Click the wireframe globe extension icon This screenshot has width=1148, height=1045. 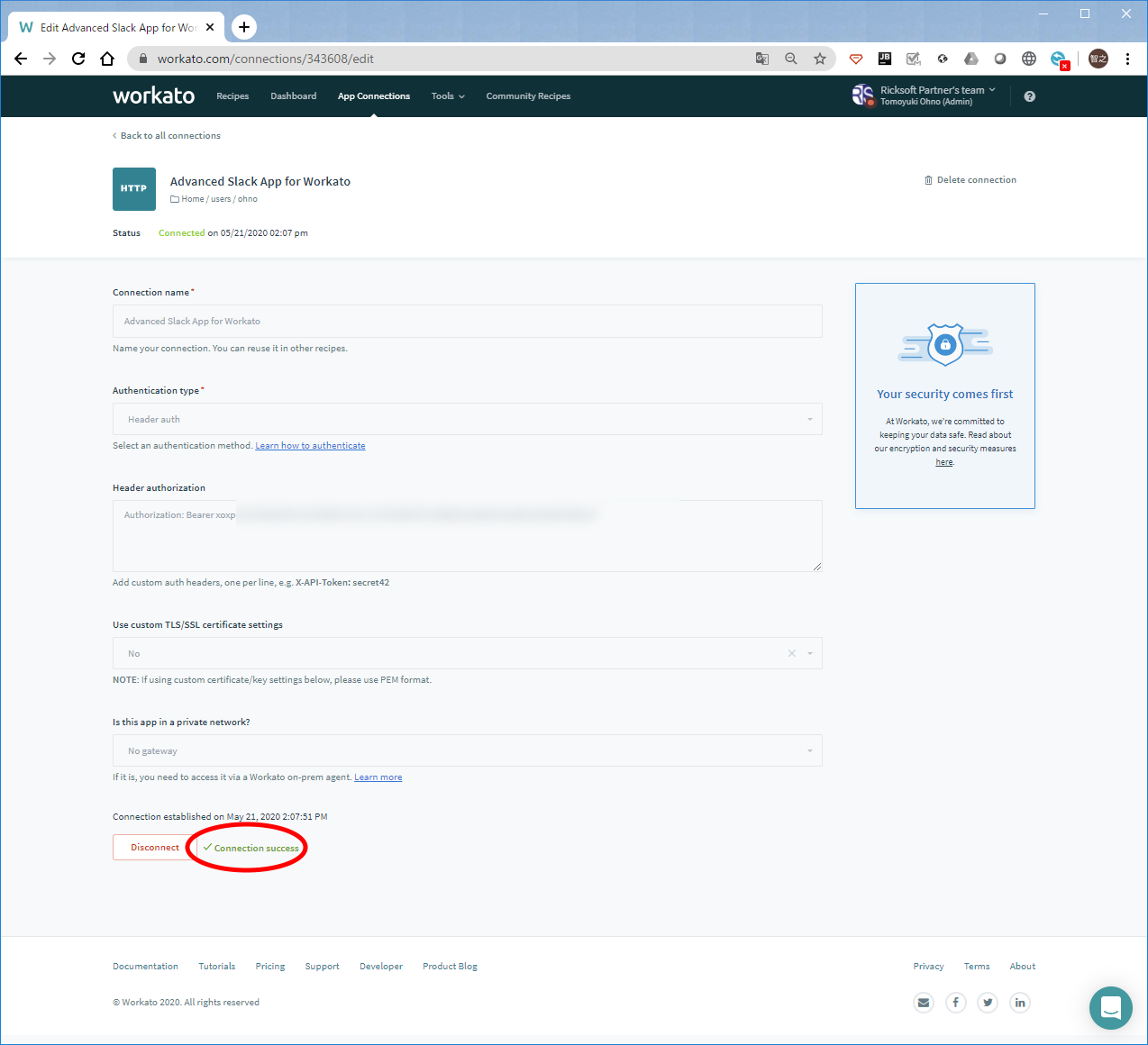[x=1029, y=59]
